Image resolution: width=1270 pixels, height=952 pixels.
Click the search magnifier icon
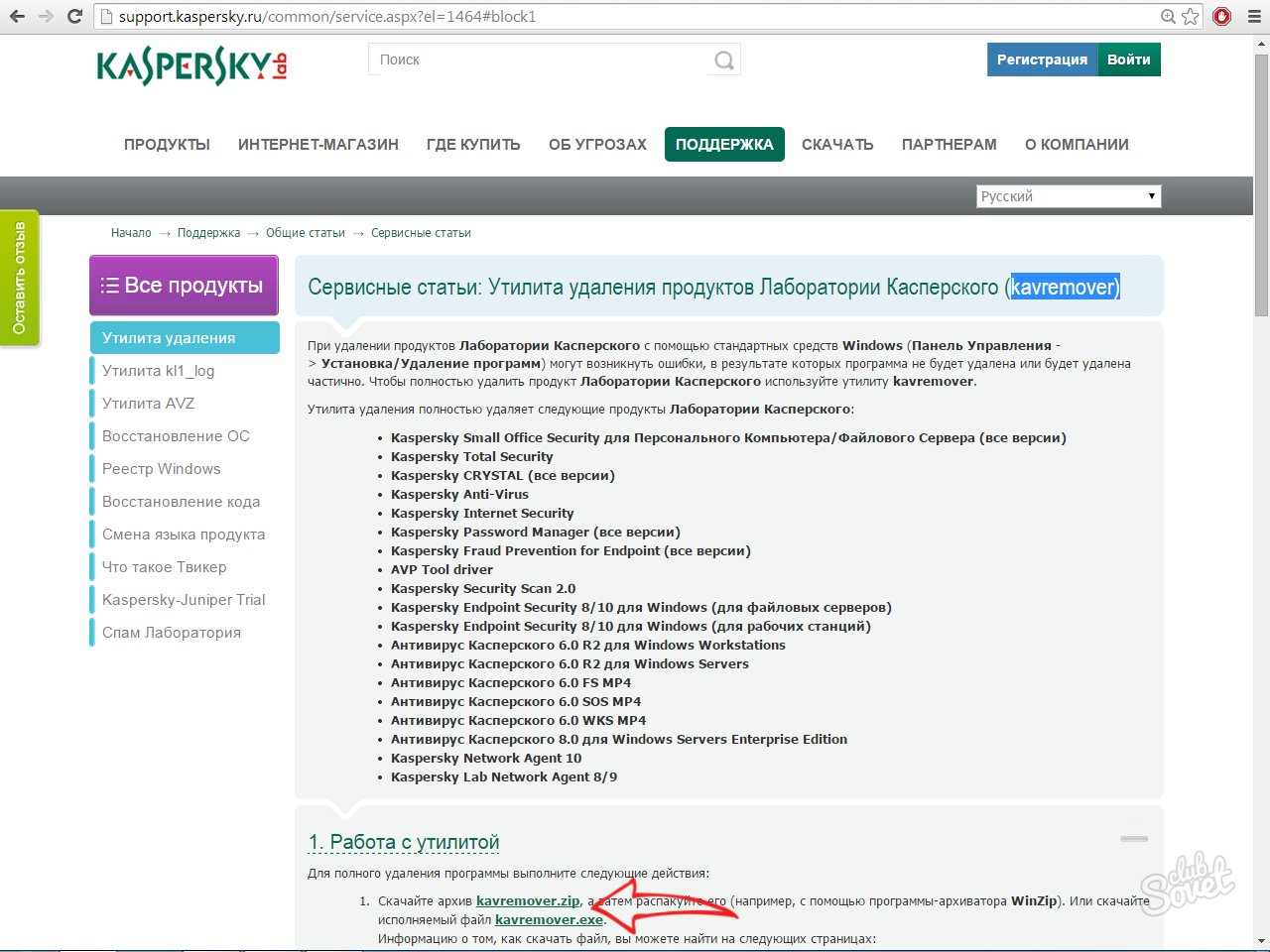click(724, 60)
